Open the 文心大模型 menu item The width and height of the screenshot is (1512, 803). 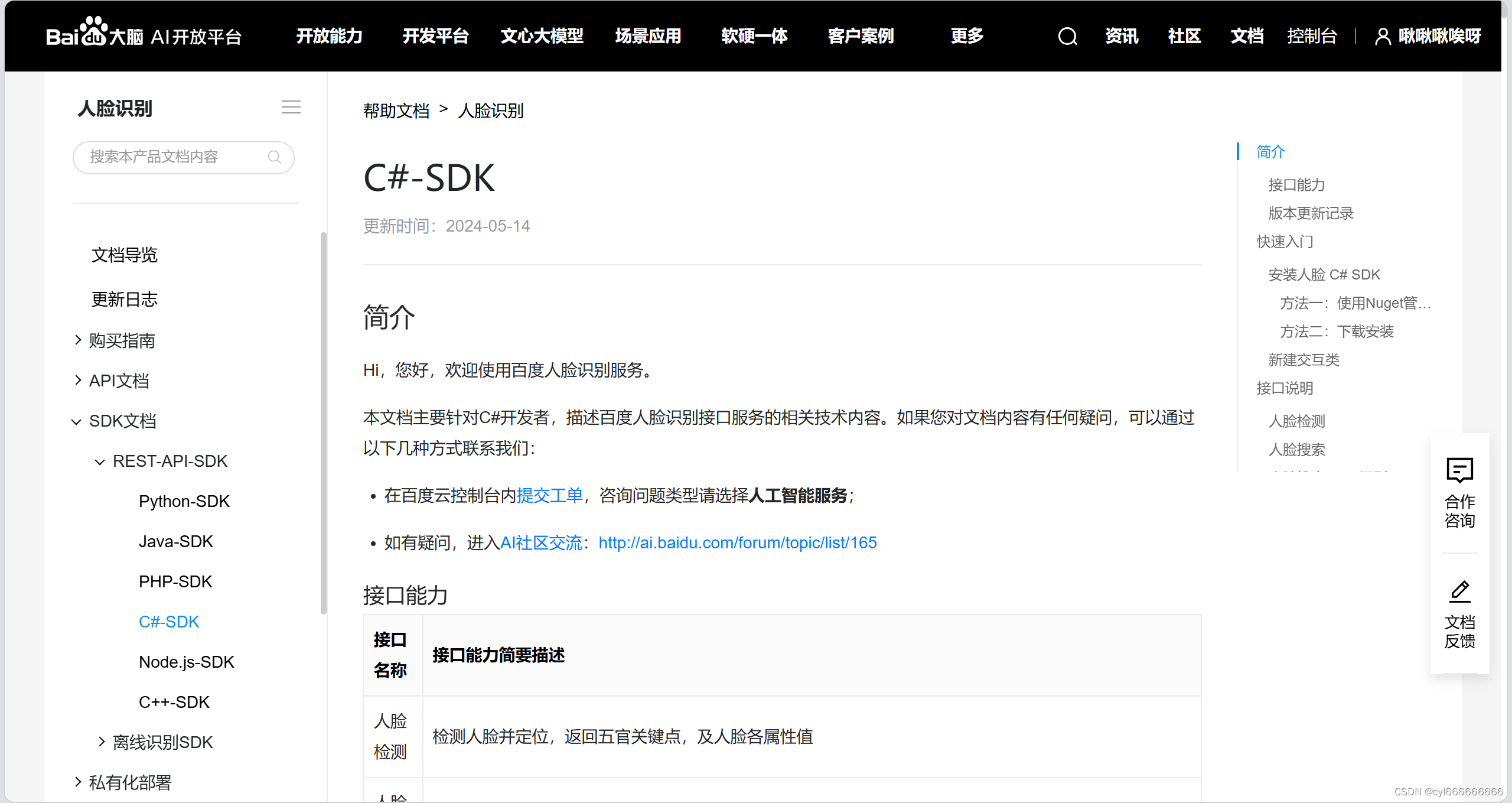542,36
